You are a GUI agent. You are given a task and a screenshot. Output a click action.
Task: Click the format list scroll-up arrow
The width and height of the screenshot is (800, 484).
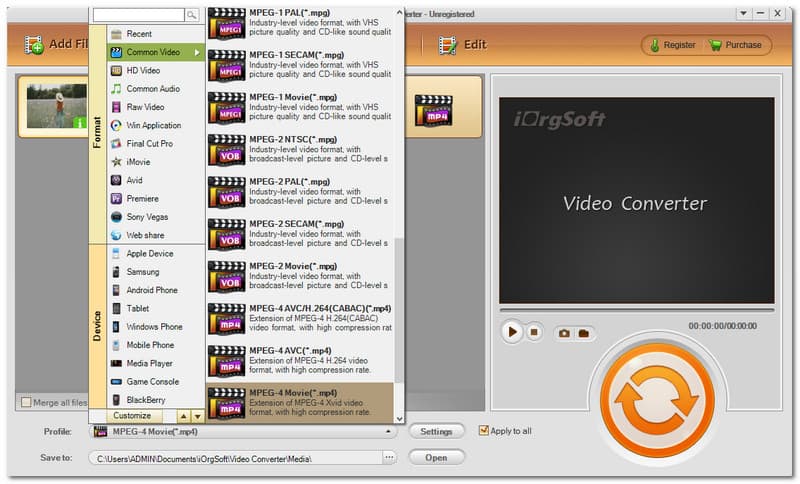pyautogui.click(x=399, y=13)
